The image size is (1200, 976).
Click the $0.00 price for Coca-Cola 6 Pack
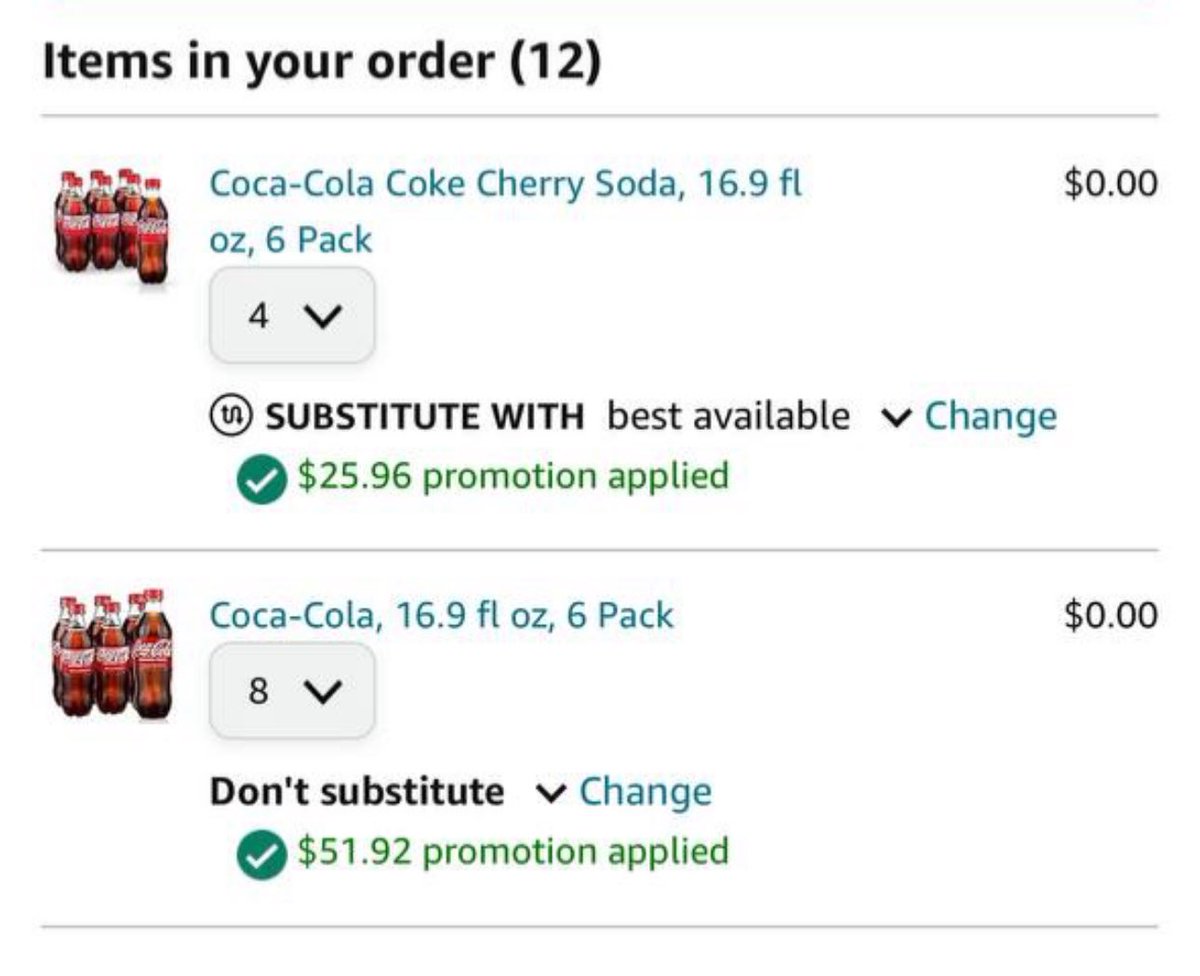1110,614
